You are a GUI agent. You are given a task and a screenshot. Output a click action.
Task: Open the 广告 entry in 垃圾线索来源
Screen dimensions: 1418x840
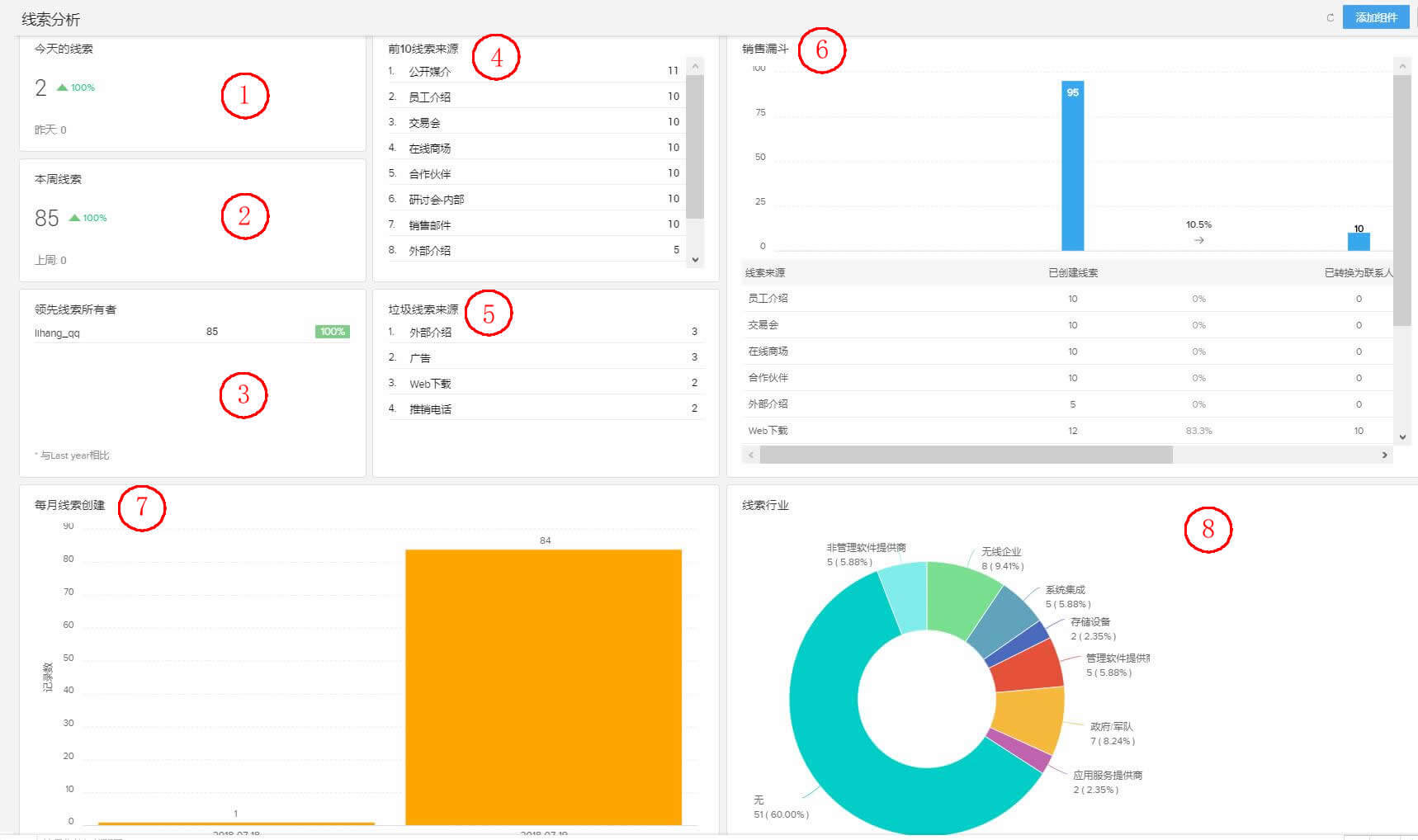[x=420, y=358]
